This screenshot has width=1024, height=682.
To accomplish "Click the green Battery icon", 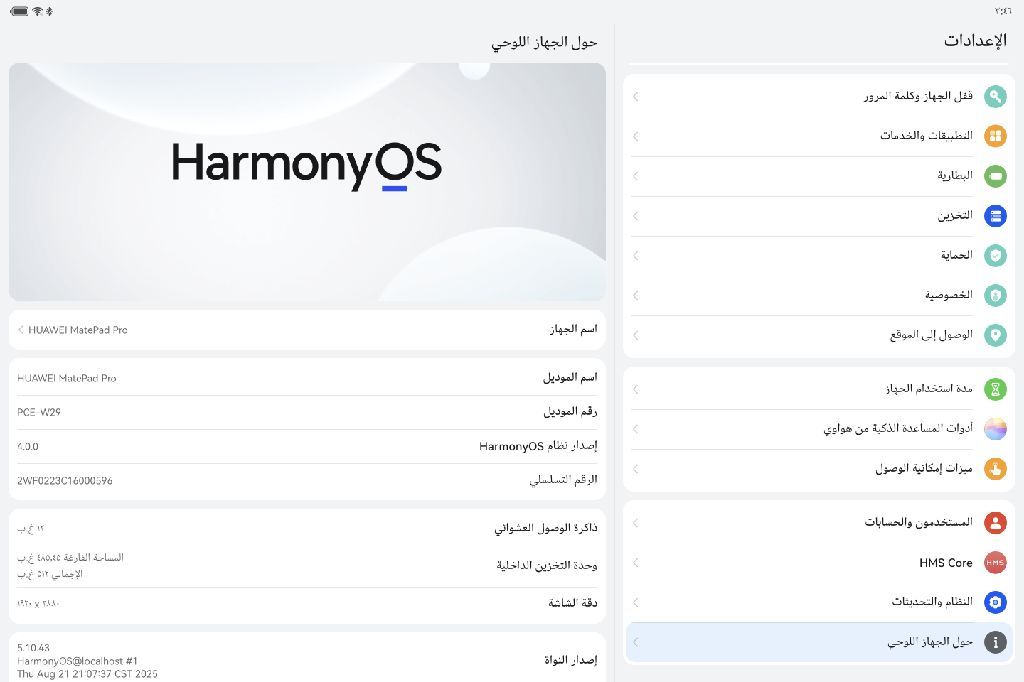I will click(x=994, y=176).
